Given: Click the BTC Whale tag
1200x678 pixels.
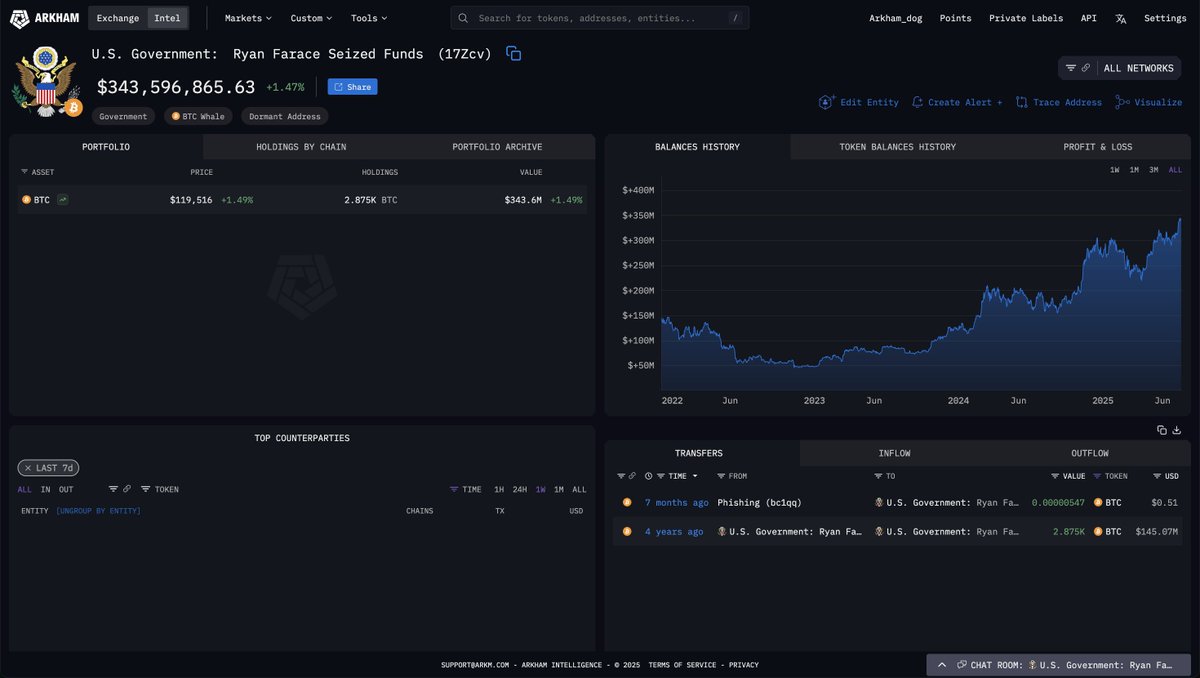Looking at the screenshot, I should click(x=198, y=116).
